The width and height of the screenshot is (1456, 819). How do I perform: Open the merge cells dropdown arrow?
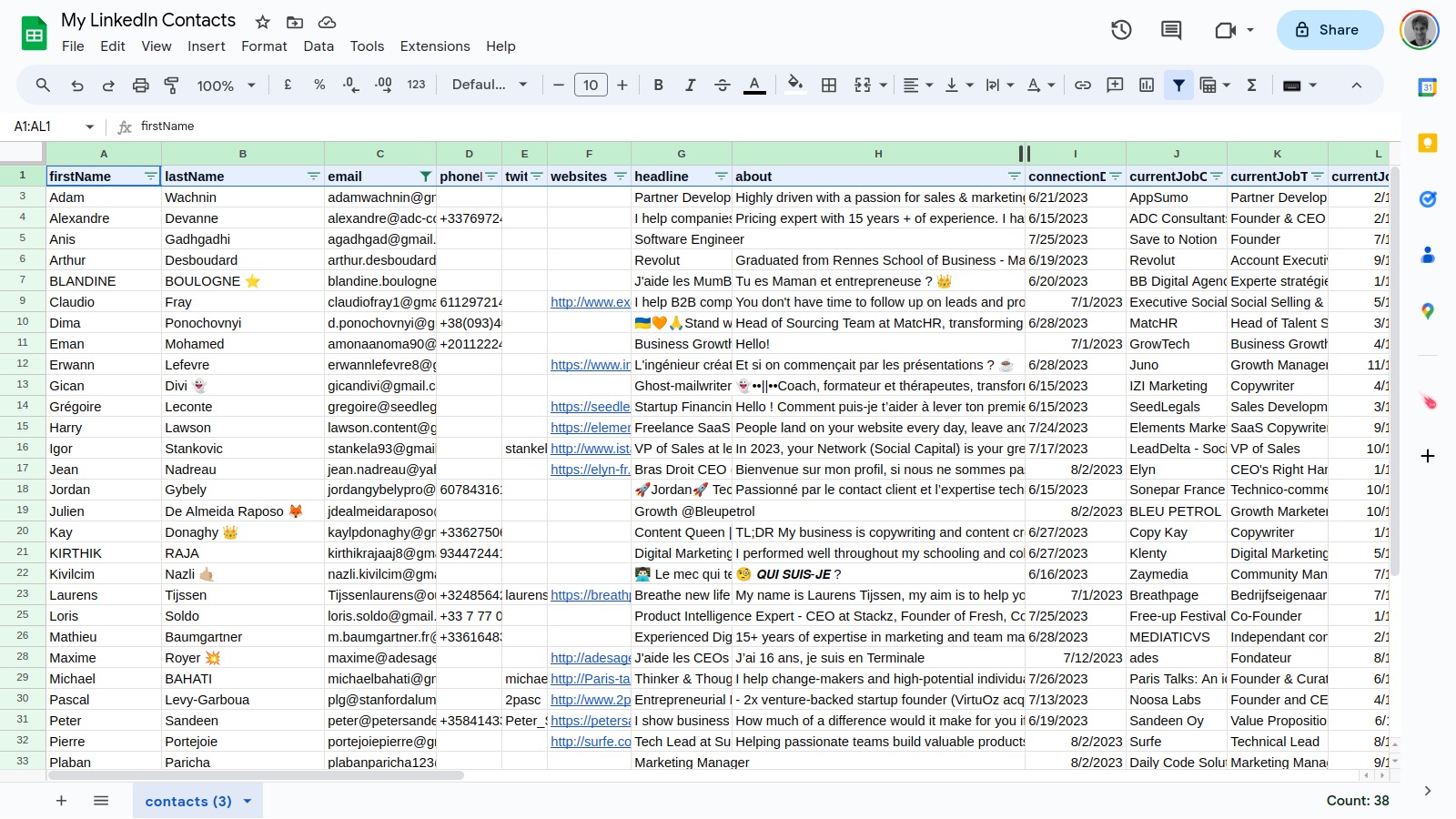pos(883,86)
